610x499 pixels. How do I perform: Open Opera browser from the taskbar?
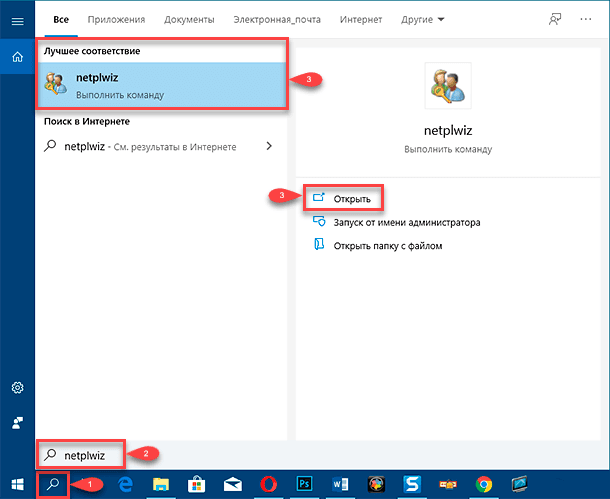268,484
